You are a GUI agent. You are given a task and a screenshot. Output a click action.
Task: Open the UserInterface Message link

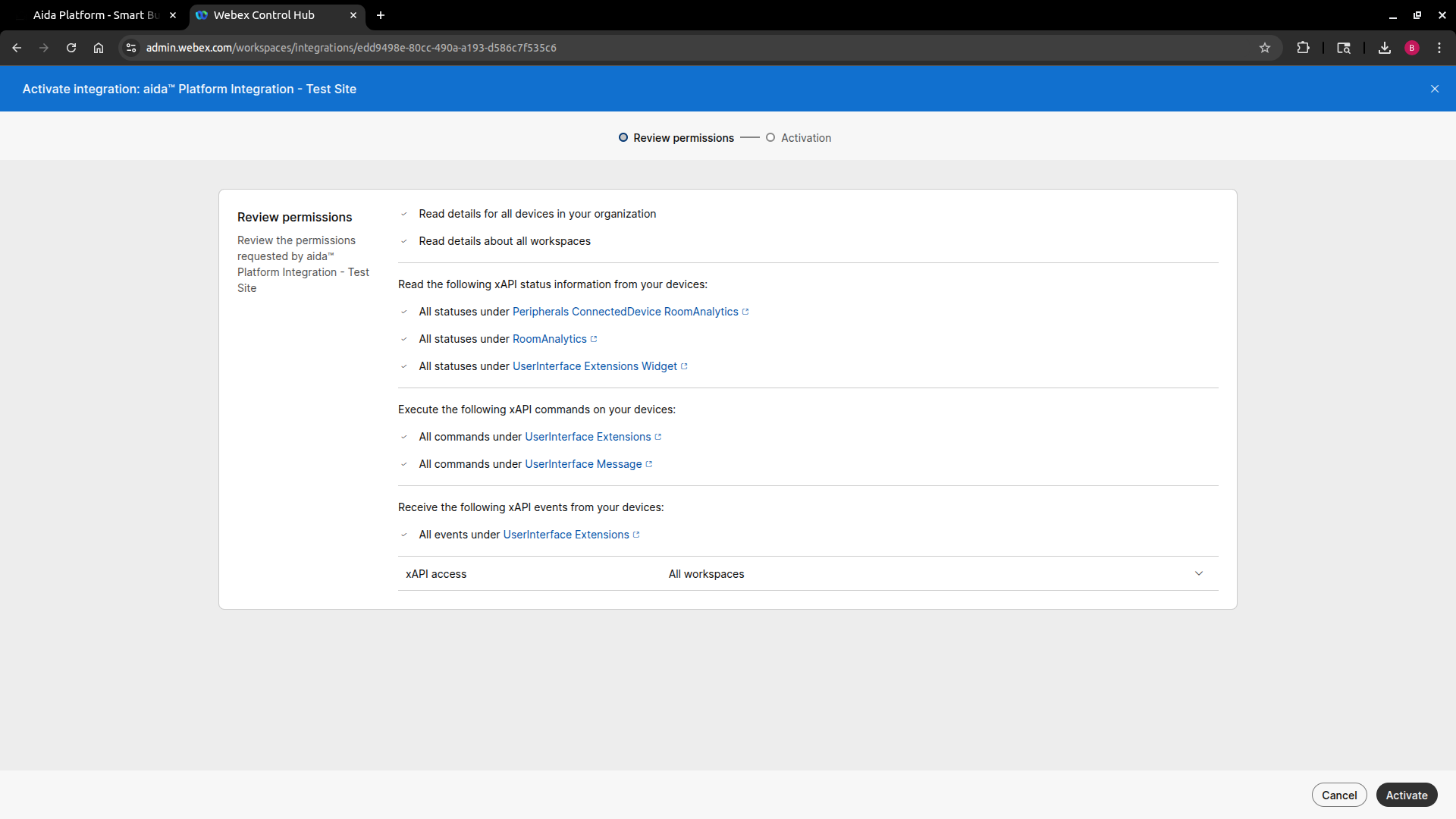583,464
